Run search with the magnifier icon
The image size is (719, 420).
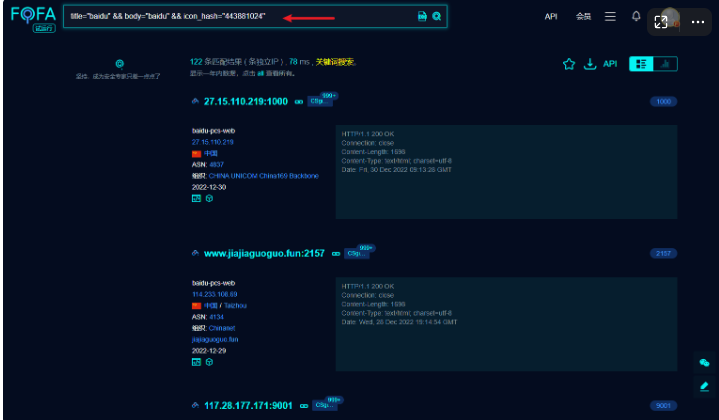pos(437,16)
